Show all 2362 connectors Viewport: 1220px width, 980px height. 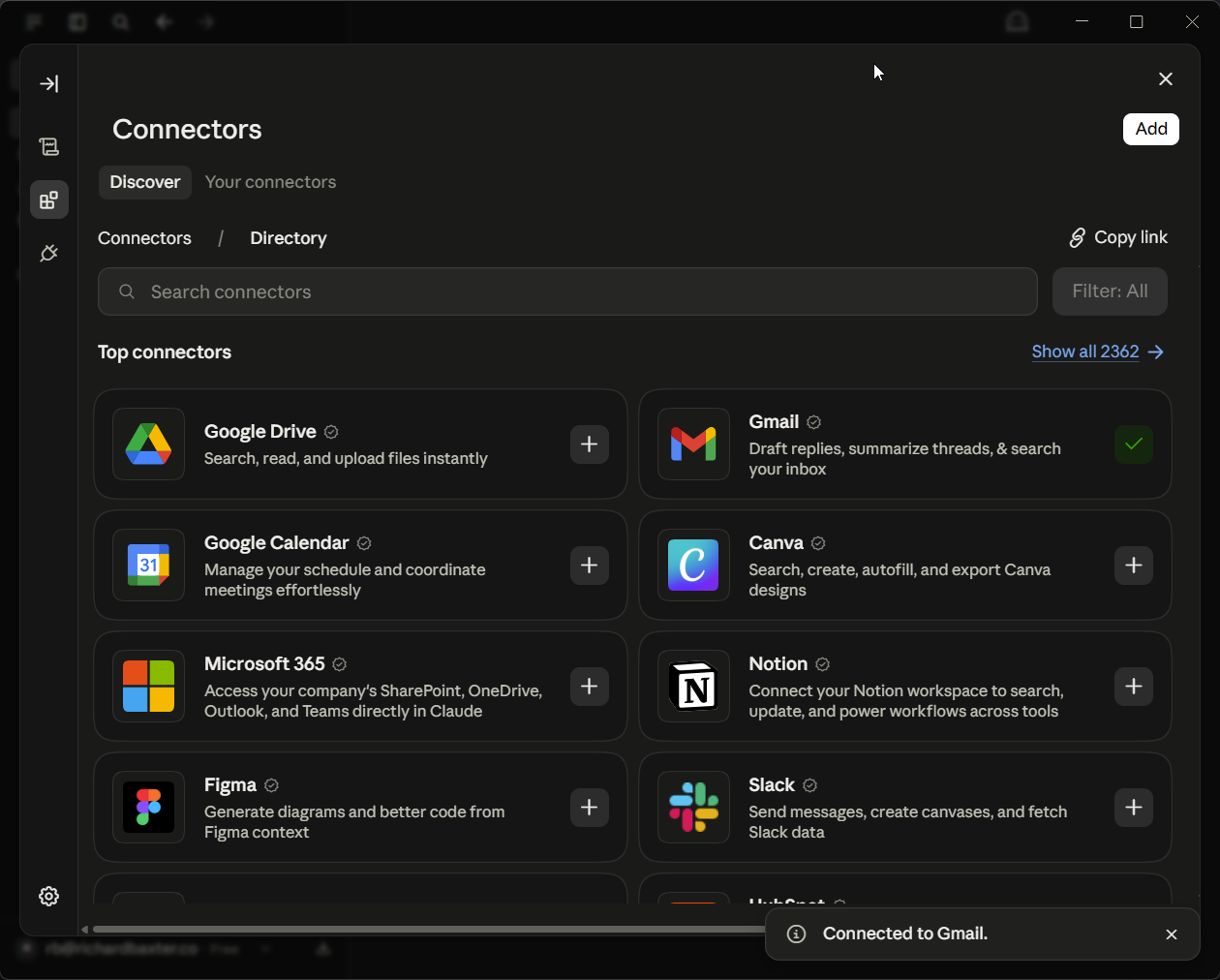point(1098,352)
